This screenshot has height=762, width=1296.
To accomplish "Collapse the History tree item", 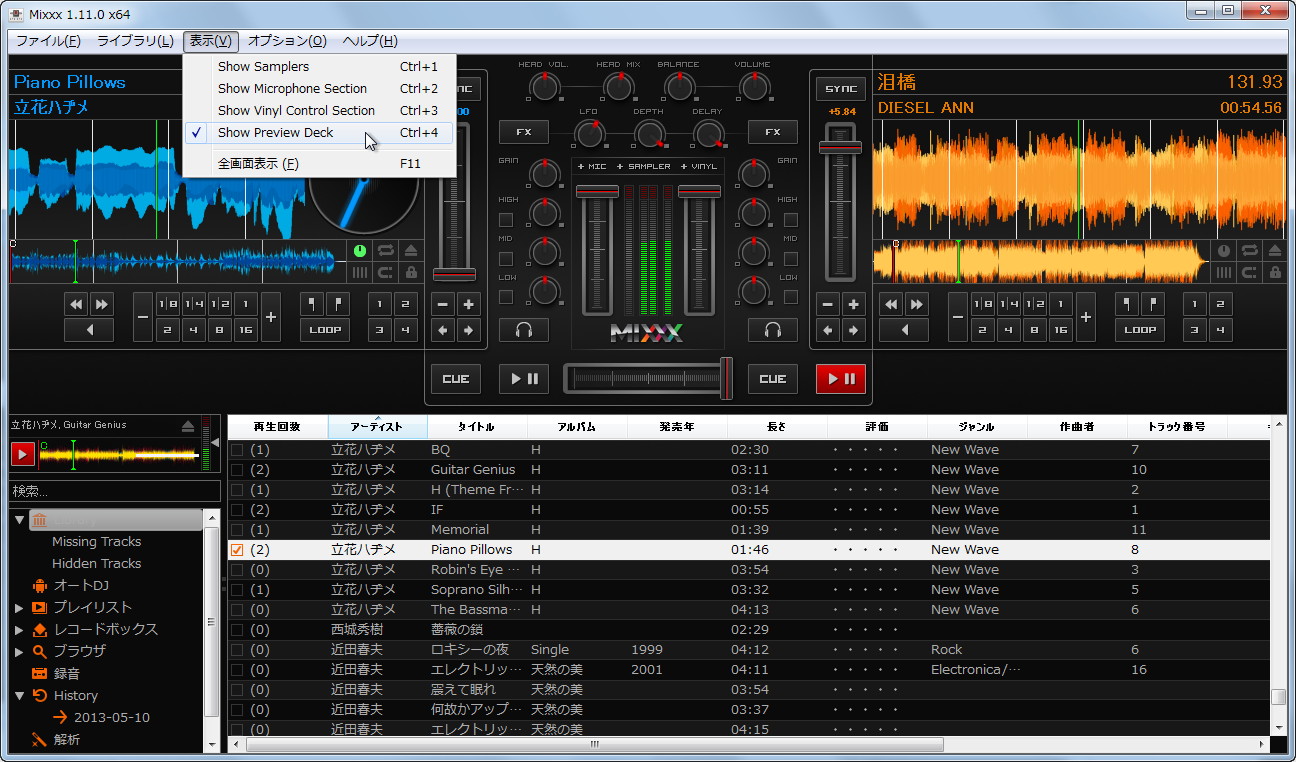I will pos(17,695).
